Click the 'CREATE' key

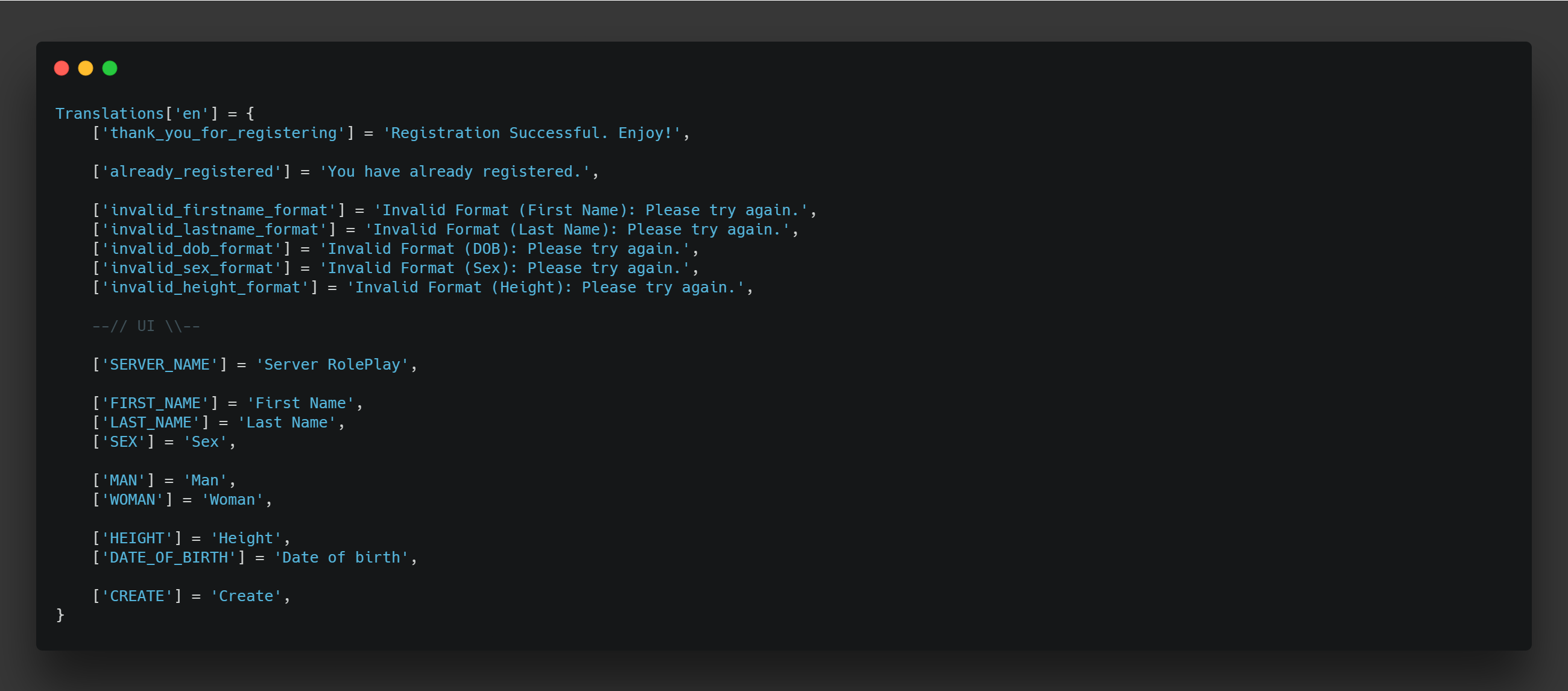[x=137, y=596]
